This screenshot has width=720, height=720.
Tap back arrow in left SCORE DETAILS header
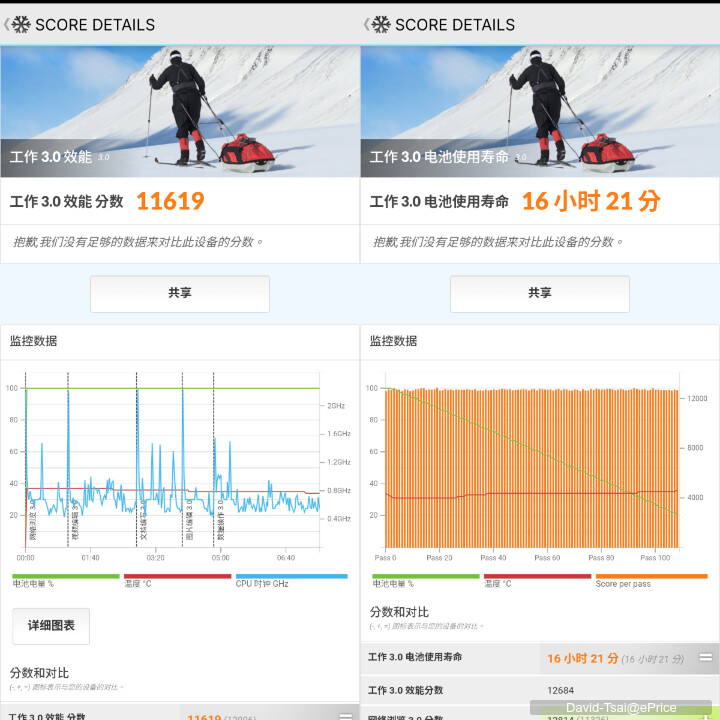point(6,24)
